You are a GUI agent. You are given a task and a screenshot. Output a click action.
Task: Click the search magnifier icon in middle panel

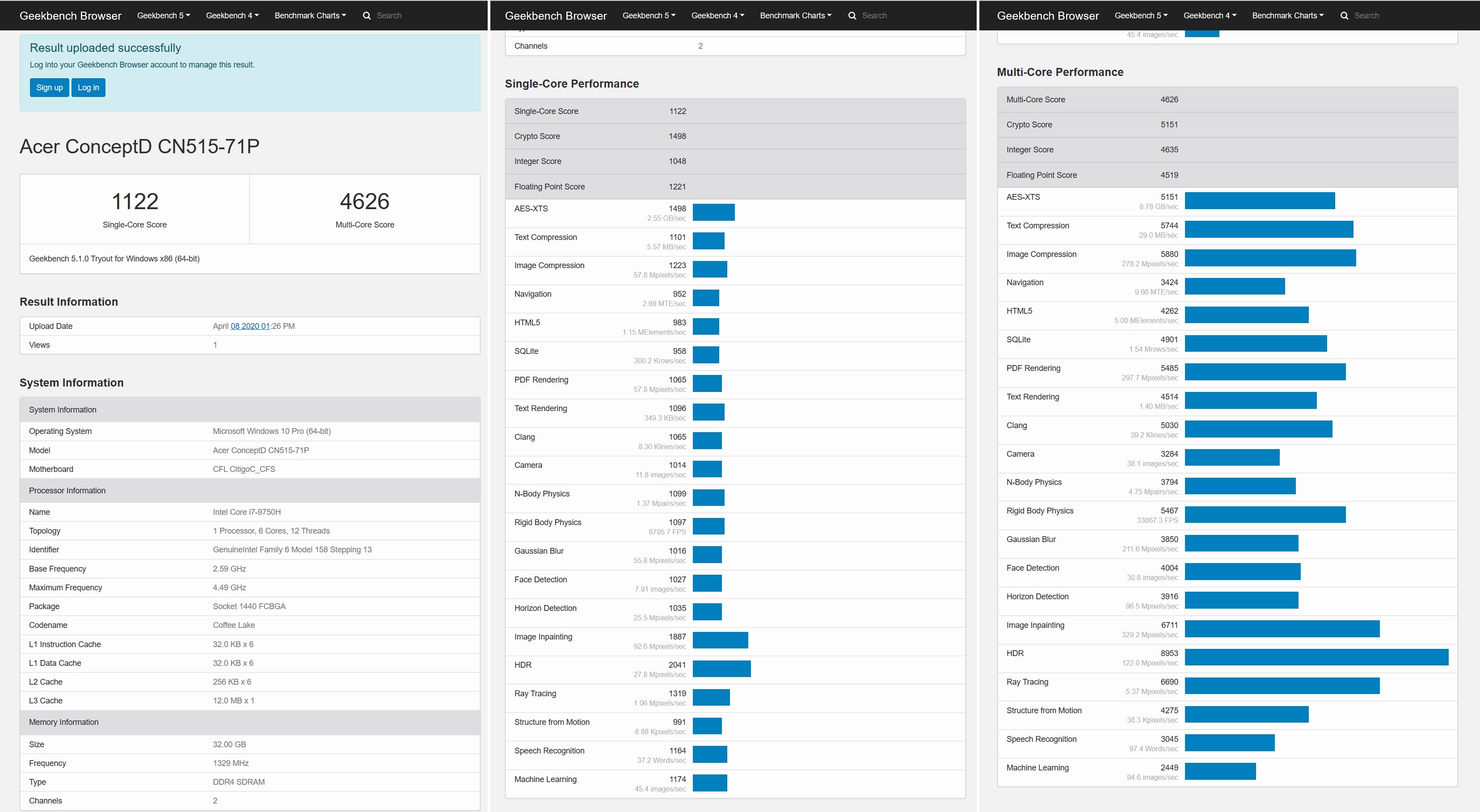[852, 16]
